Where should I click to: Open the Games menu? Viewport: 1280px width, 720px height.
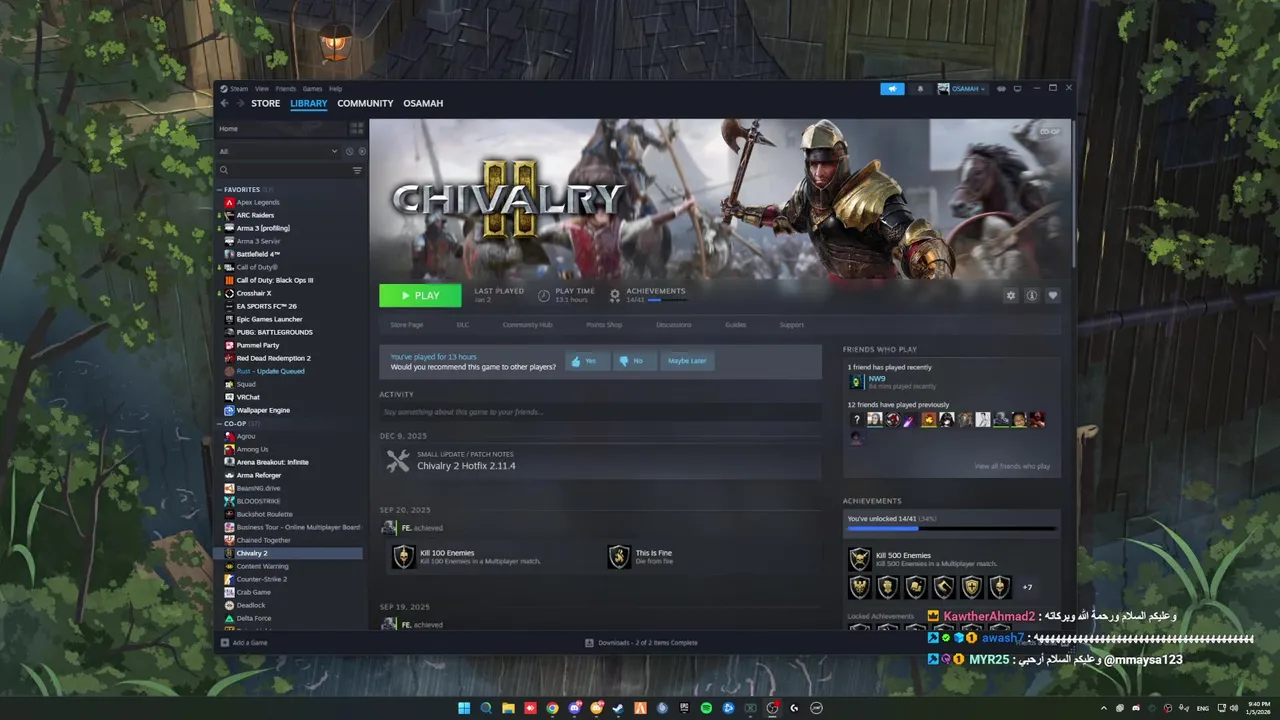pos(312,89)
